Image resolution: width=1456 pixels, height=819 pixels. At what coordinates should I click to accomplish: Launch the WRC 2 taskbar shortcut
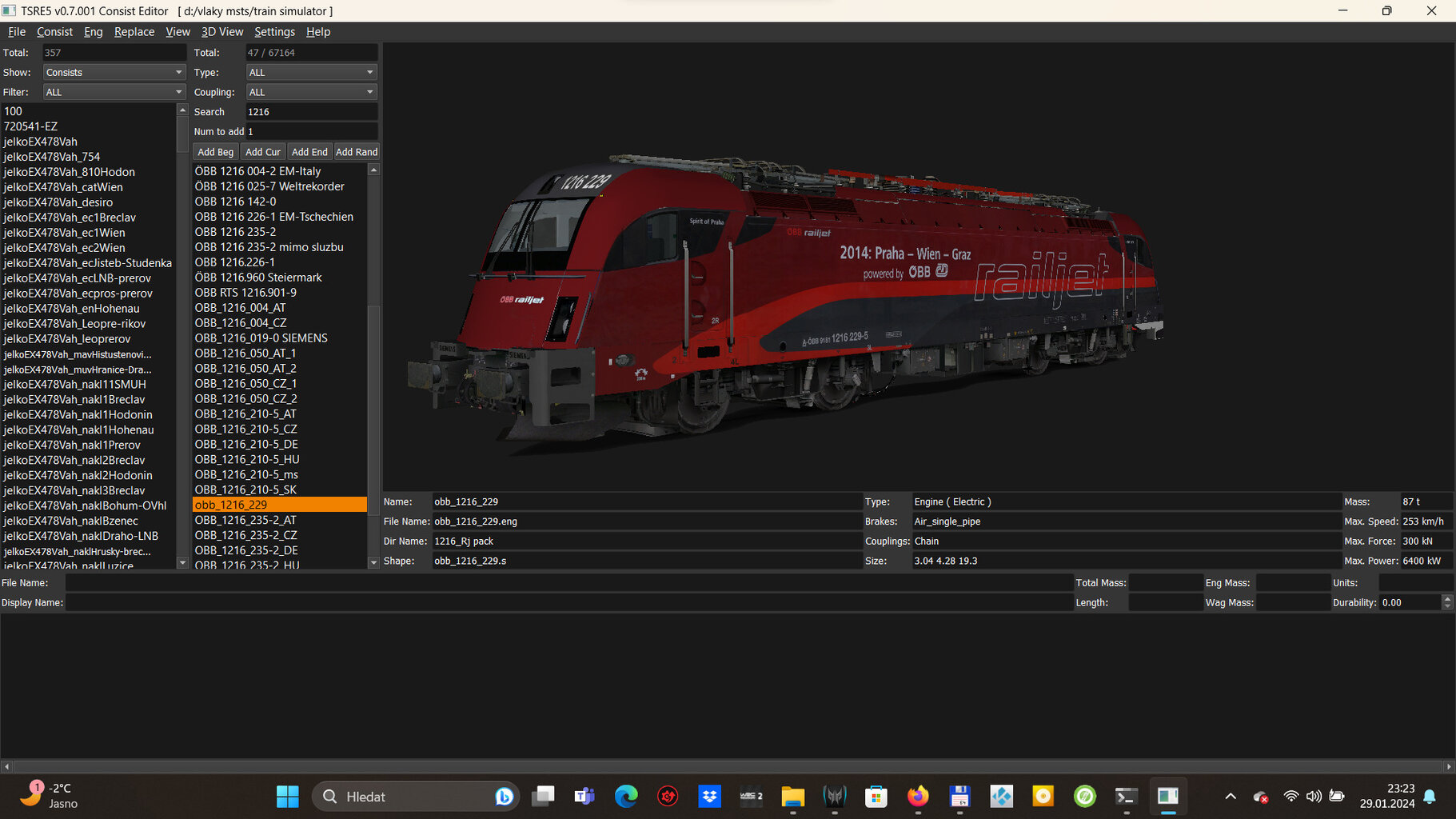751,797
